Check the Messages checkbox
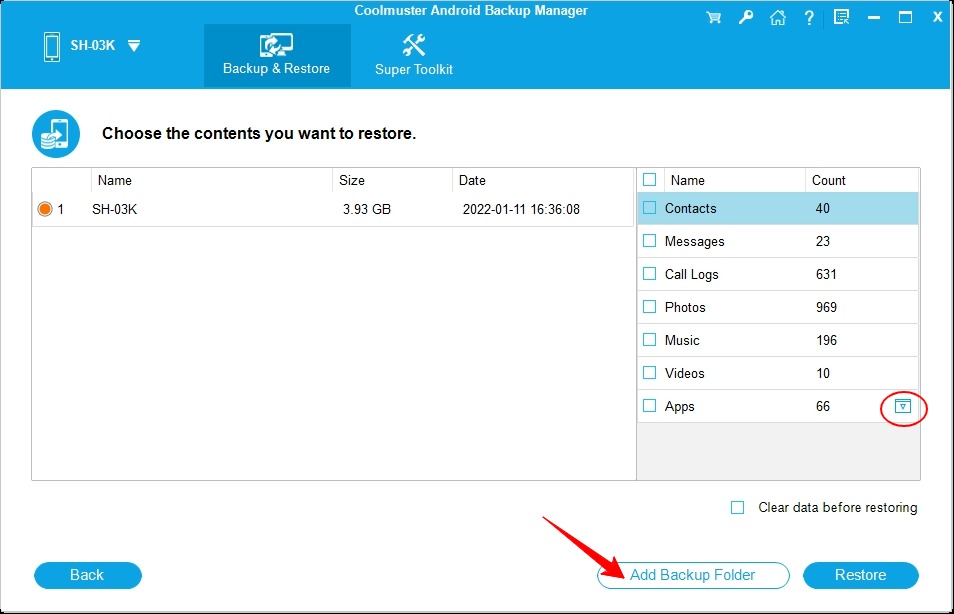The image size is (954, 614). [x=650, y=240]
